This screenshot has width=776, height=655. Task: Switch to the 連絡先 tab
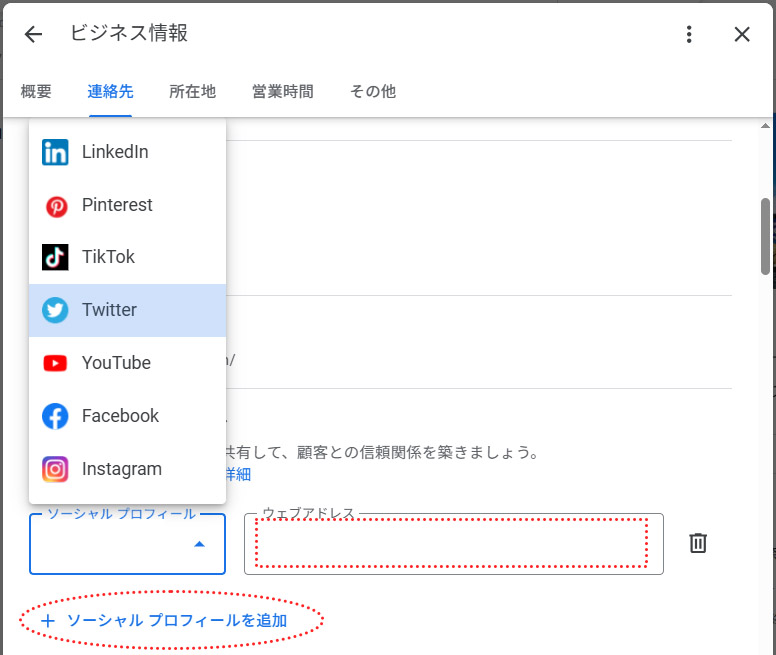click(x=110, y=92)
